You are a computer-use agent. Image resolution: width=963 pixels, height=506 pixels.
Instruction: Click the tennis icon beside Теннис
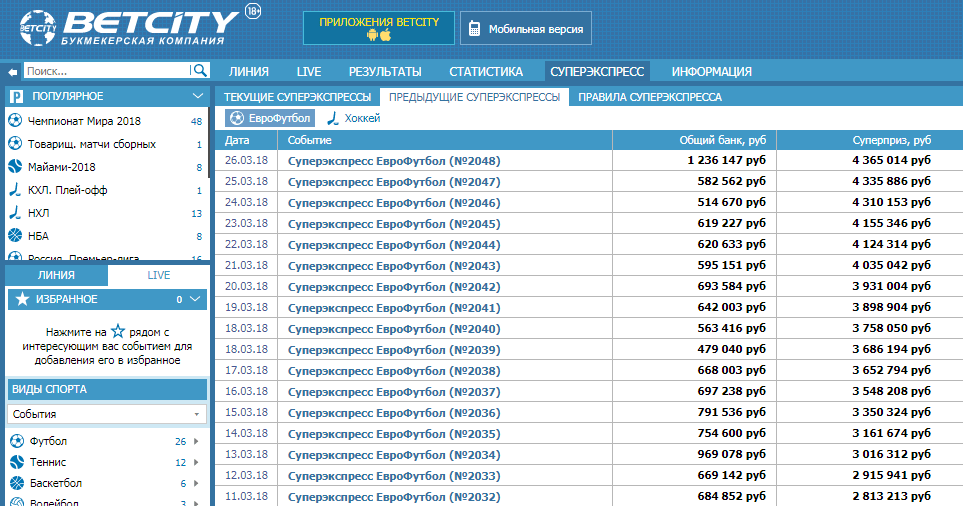17,462
